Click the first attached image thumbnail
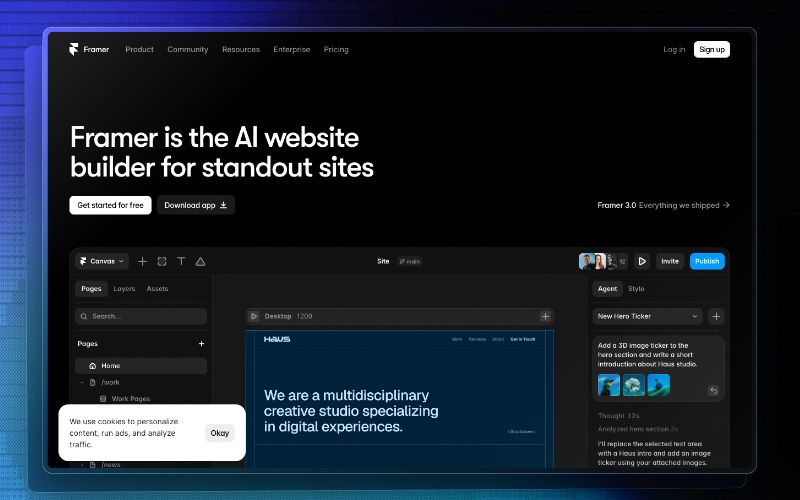This screenshot has height=500, width=800. click(609, 385)
